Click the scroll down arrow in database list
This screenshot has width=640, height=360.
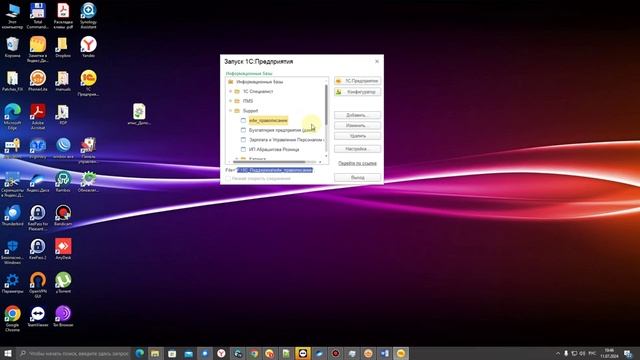pos(326,156)
